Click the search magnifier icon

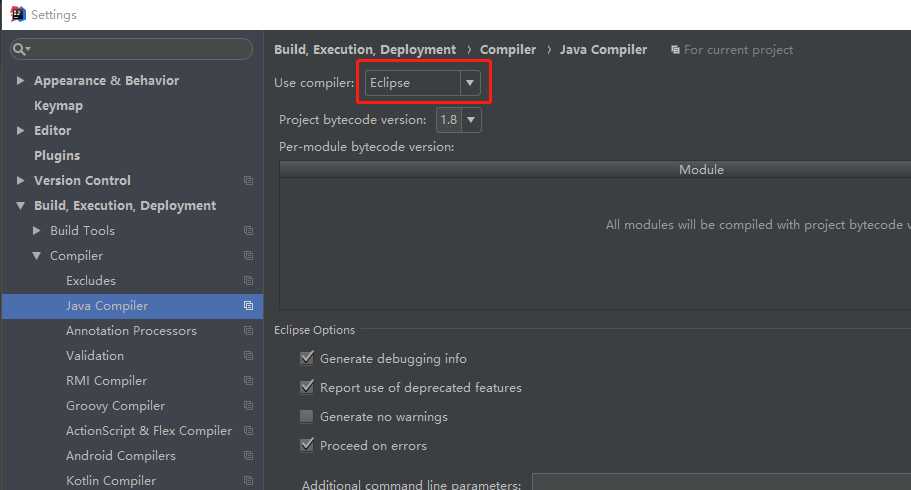pos(20,49)
